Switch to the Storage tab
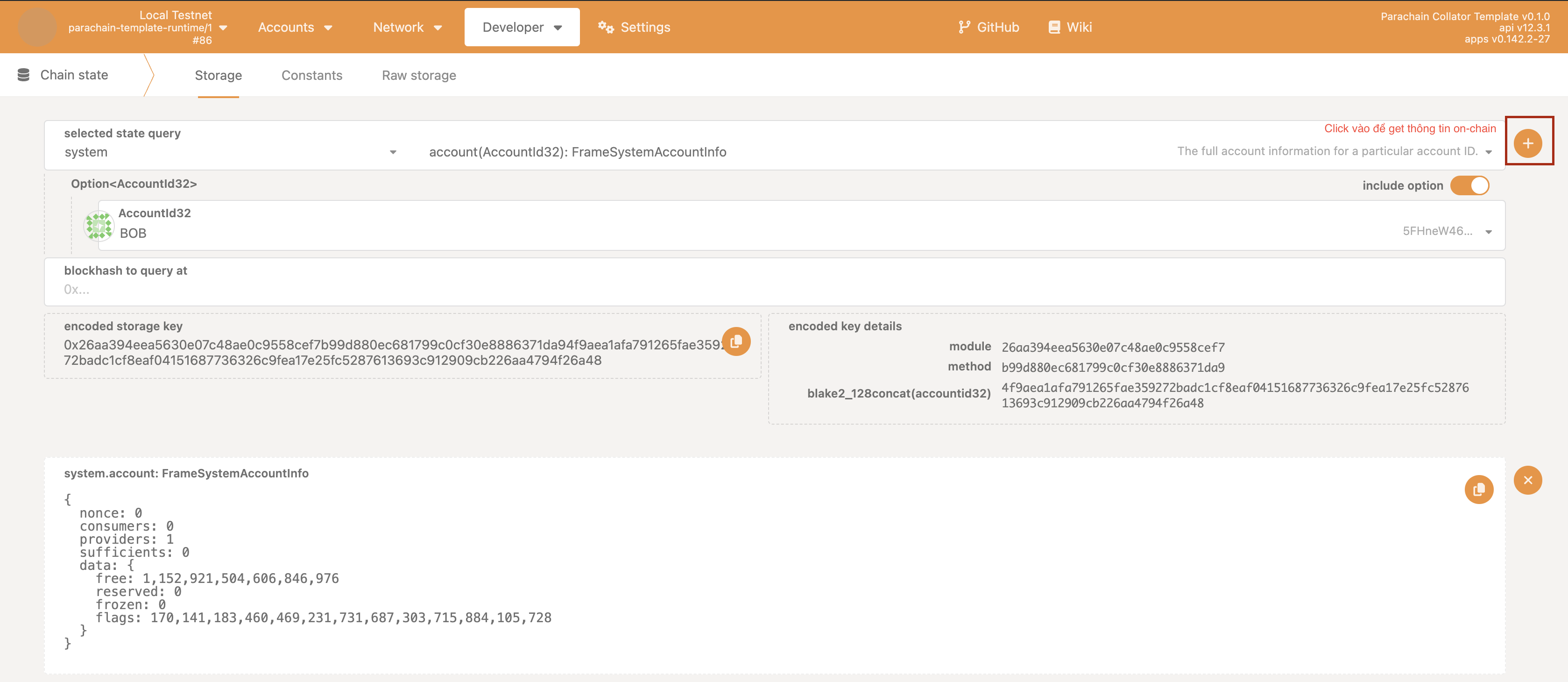Viewport: 1568px width, 682px height. (x=218, y=76)
